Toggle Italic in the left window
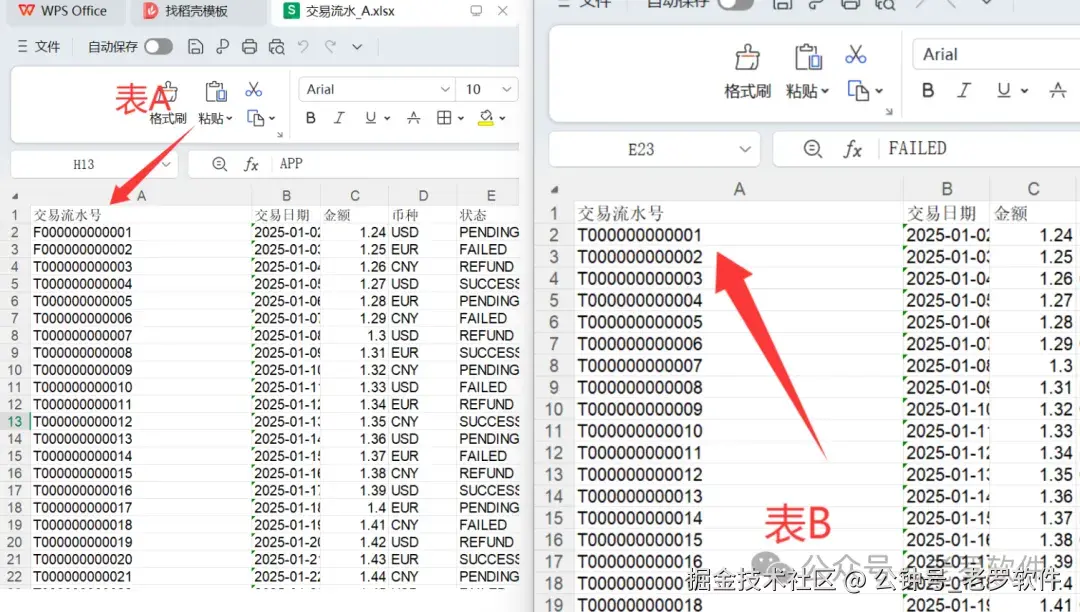The height and width of the screenshot is (612, 1080). pos(339,118)
